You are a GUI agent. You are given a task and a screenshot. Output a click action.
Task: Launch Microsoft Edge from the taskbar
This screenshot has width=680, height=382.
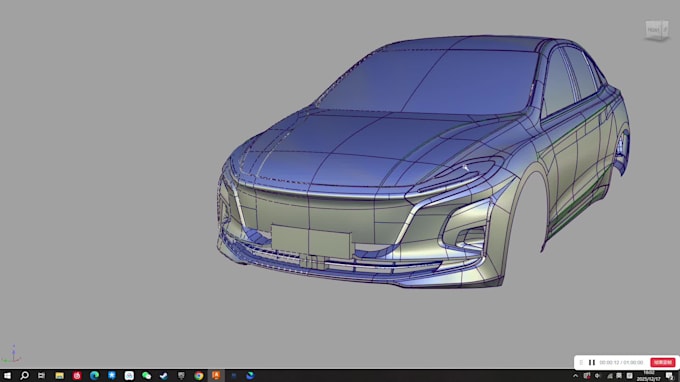pos(94,375)
